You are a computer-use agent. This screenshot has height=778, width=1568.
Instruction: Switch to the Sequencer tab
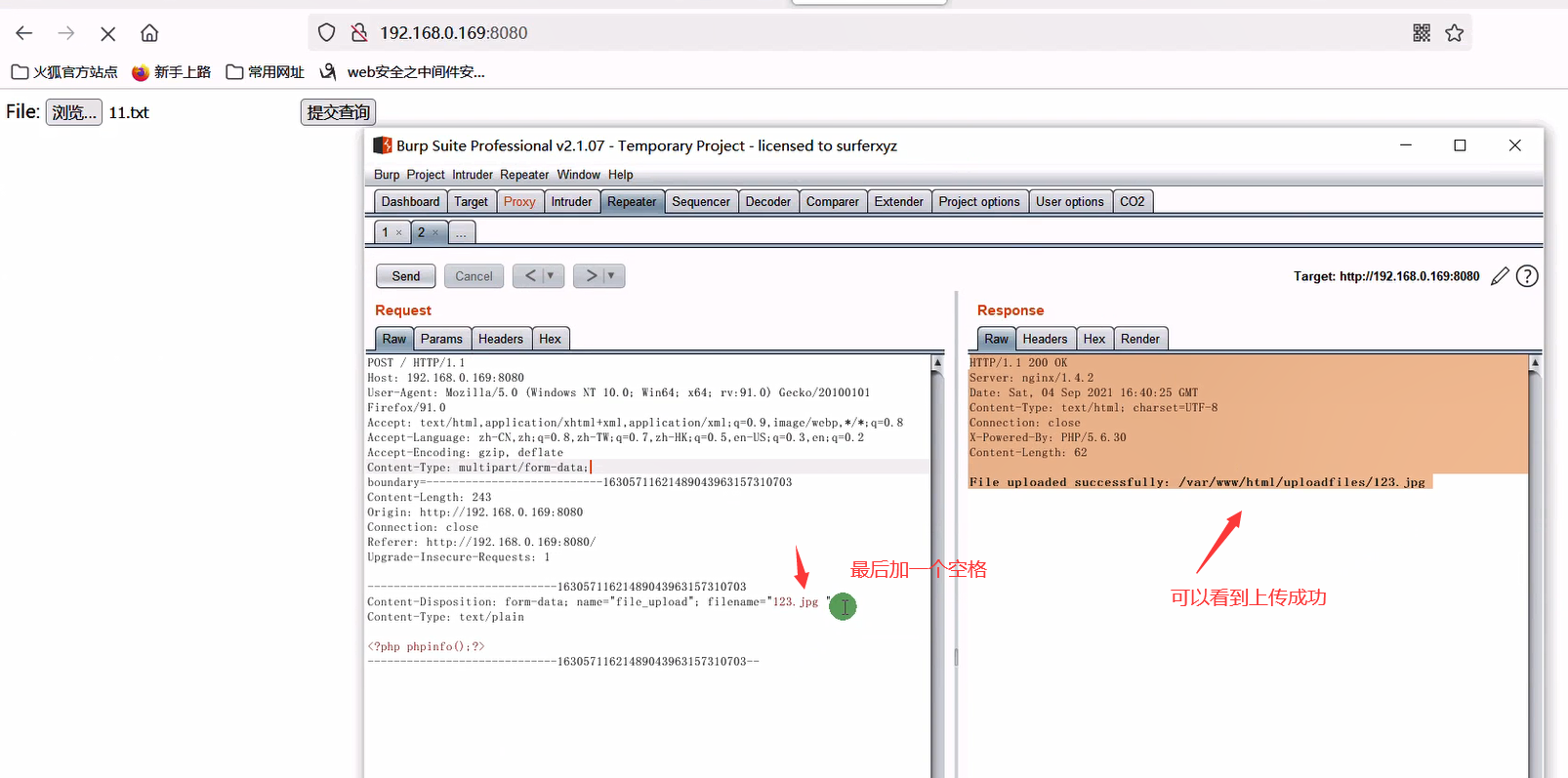point(701,202)
